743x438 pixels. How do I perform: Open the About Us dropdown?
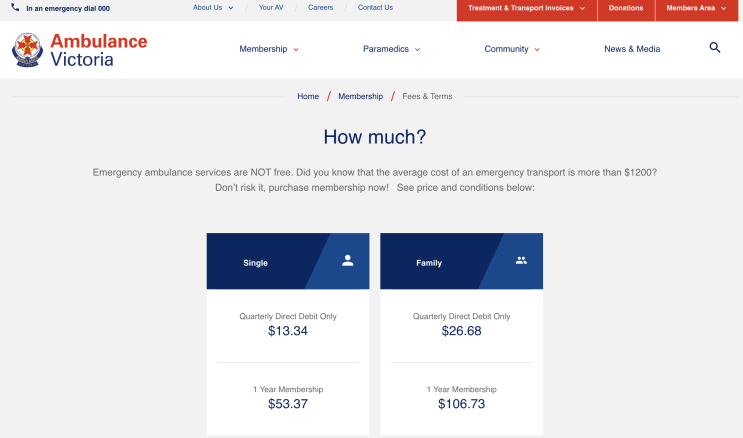pos(213,7)
